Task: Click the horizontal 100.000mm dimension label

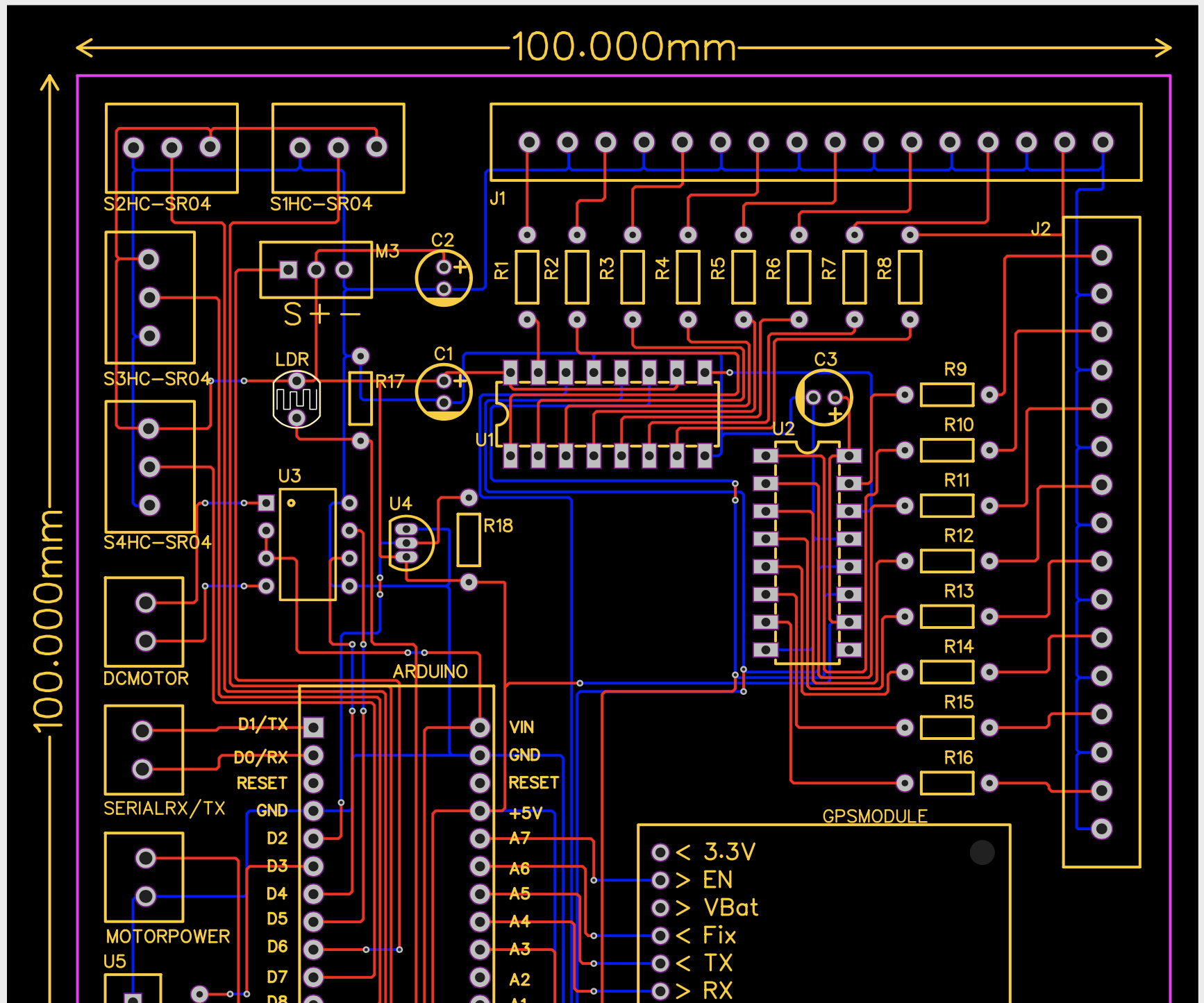Action: pyautogui.click(x=624, y=47)
